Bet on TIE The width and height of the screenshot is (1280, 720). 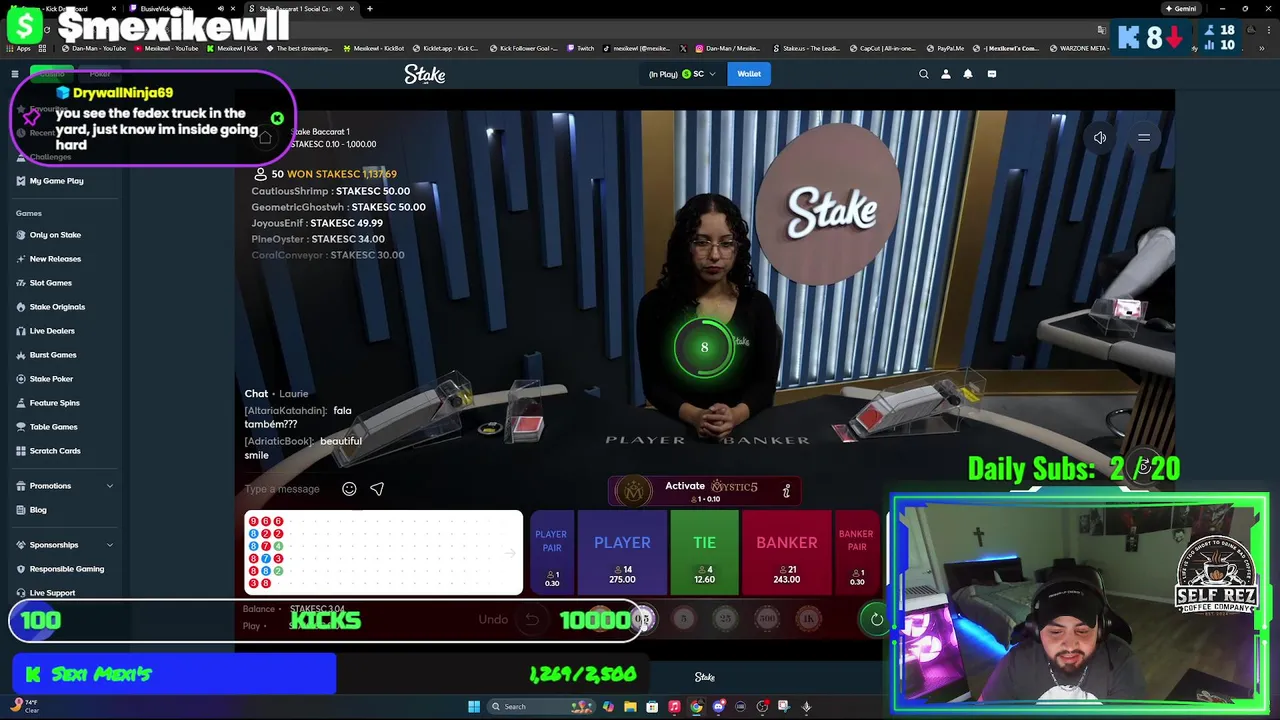click(x=704, y=552)
